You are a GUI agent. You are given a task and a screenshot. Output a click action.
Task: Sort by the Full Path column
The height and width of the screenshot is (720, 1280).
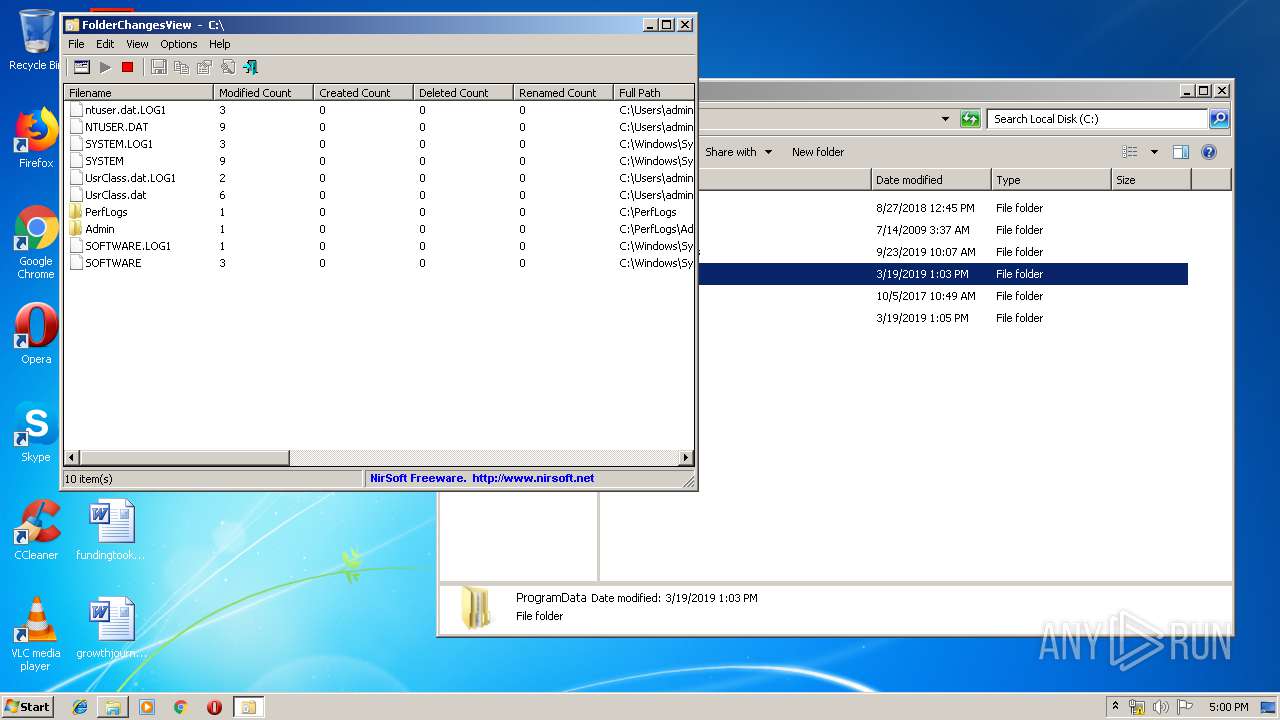pos(654,92)
